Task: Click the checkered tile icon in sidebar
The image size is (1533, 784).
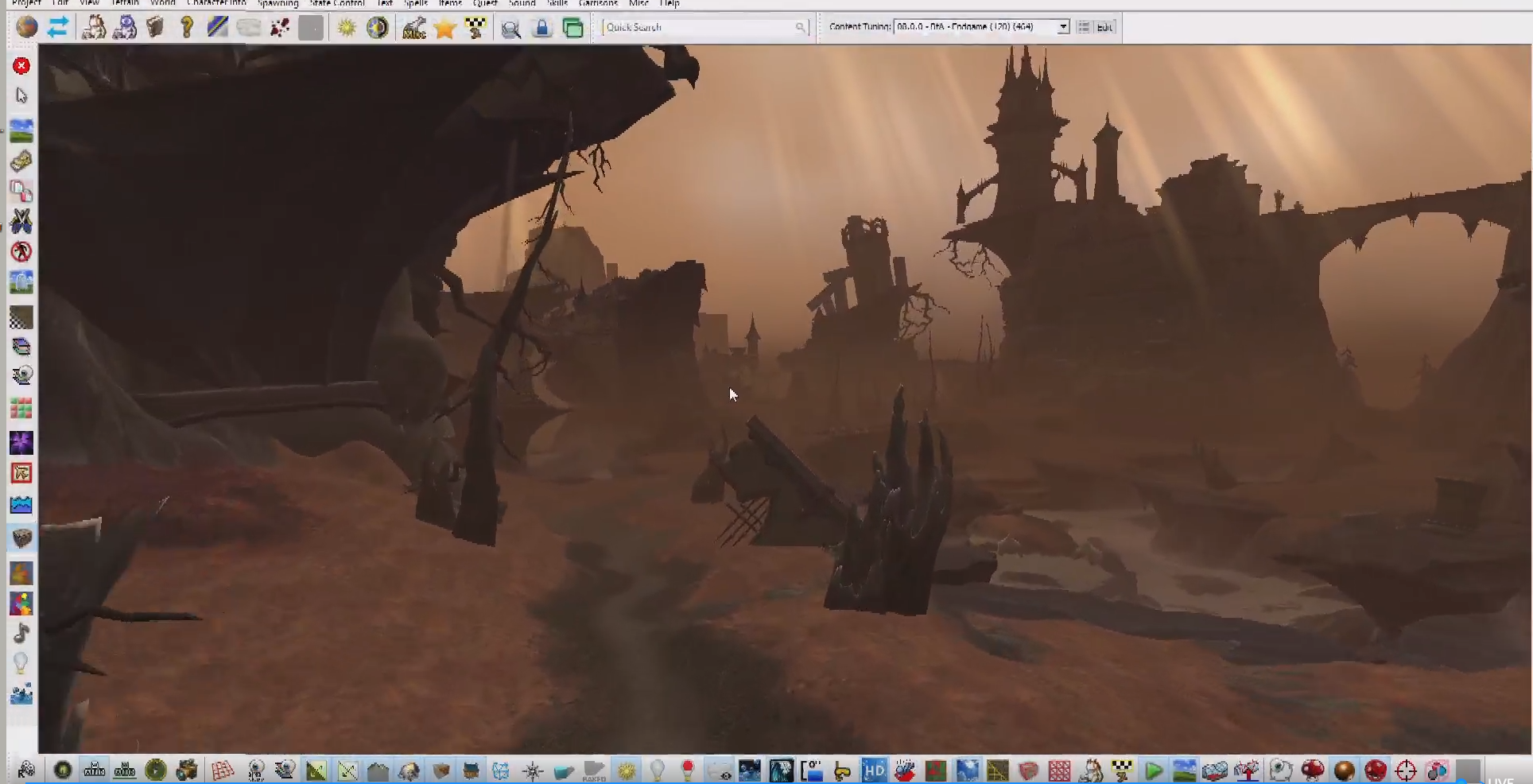Action: coord(21,317)
